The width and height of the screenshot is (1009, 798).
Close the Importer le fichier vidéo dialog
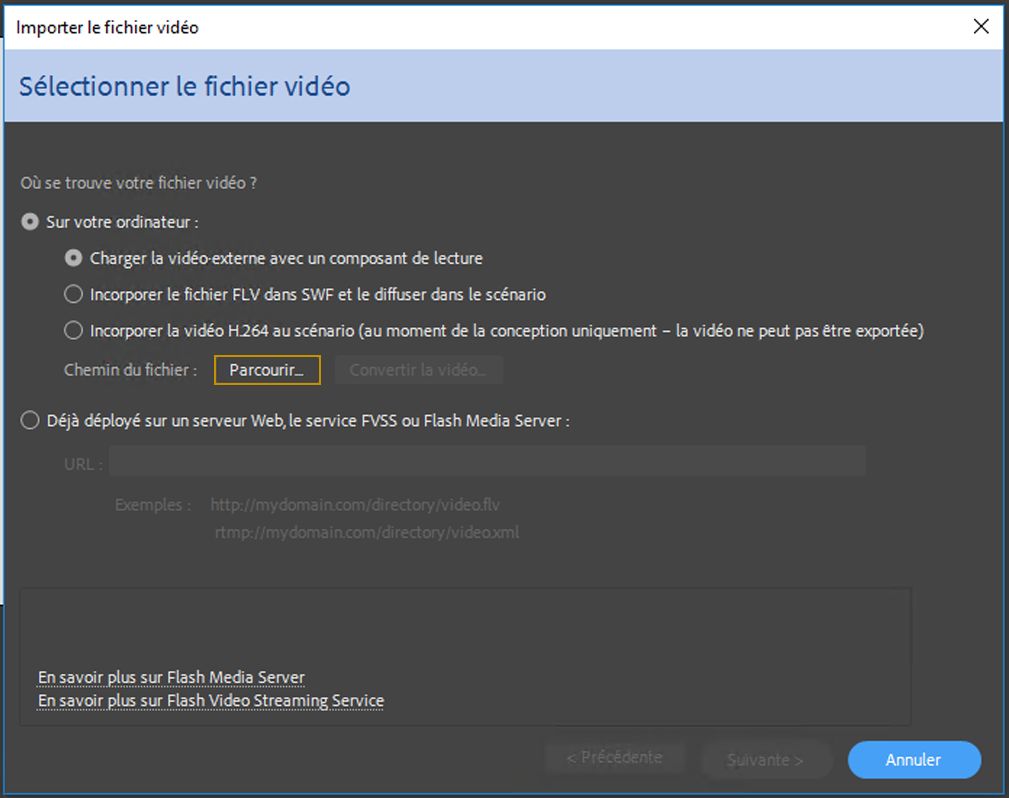(981, 27)
